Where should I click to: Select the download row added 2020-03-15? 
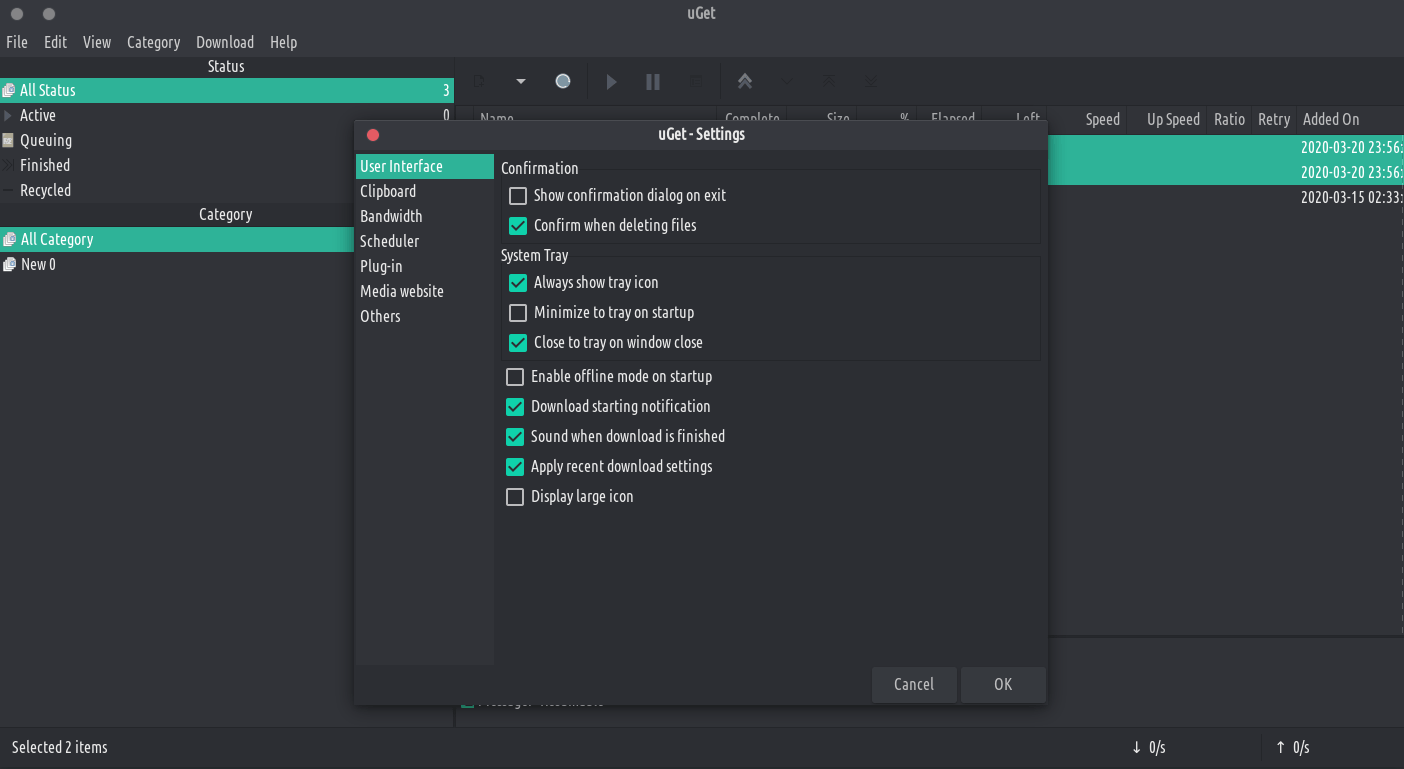point(1225,197)
